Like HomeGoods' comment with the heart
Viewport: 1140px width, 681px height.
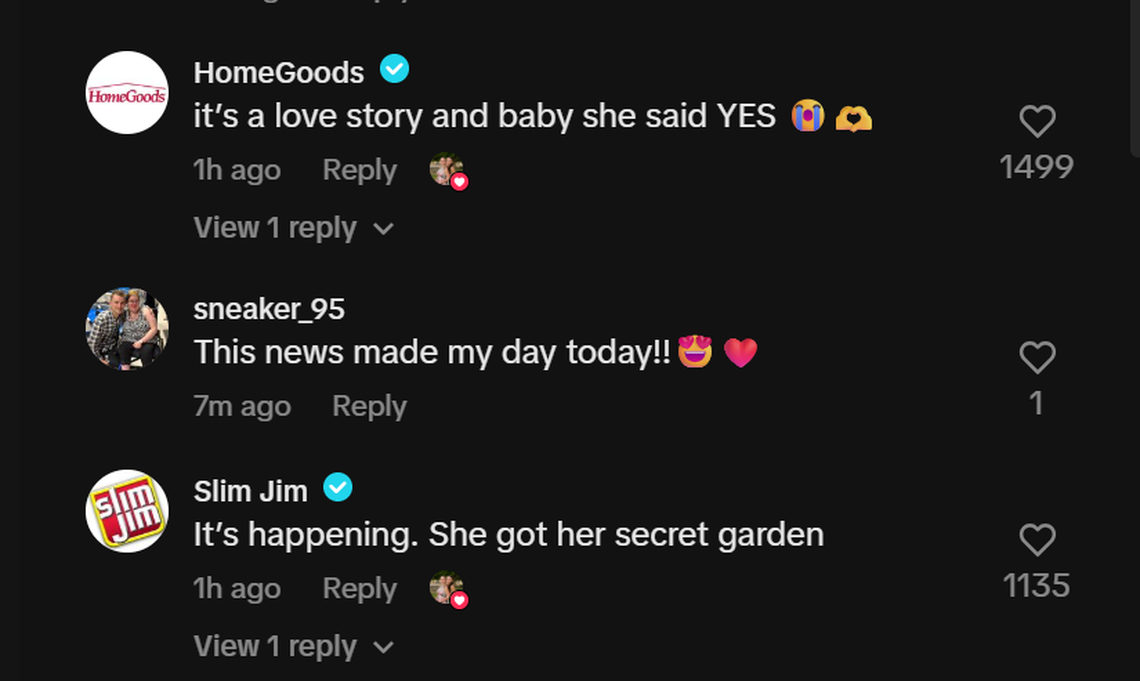pos(1037,122)
